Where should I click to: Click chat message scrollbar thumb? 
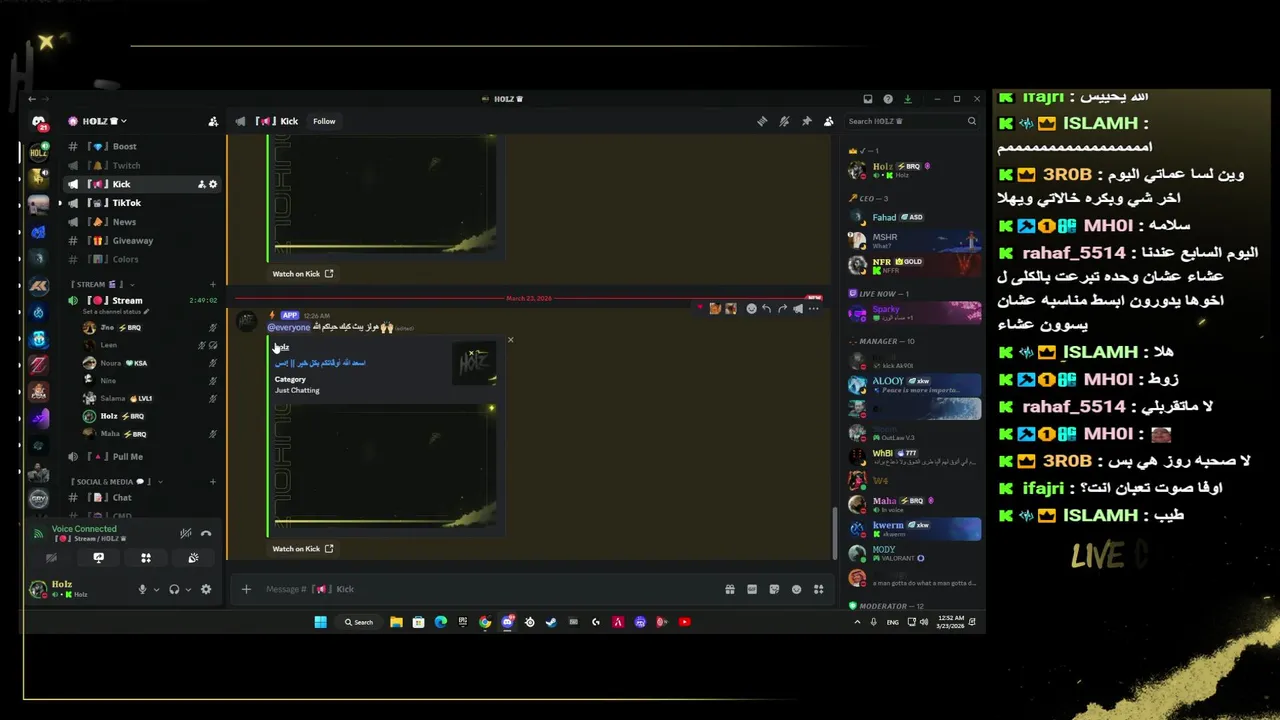[x=834, y=532]
